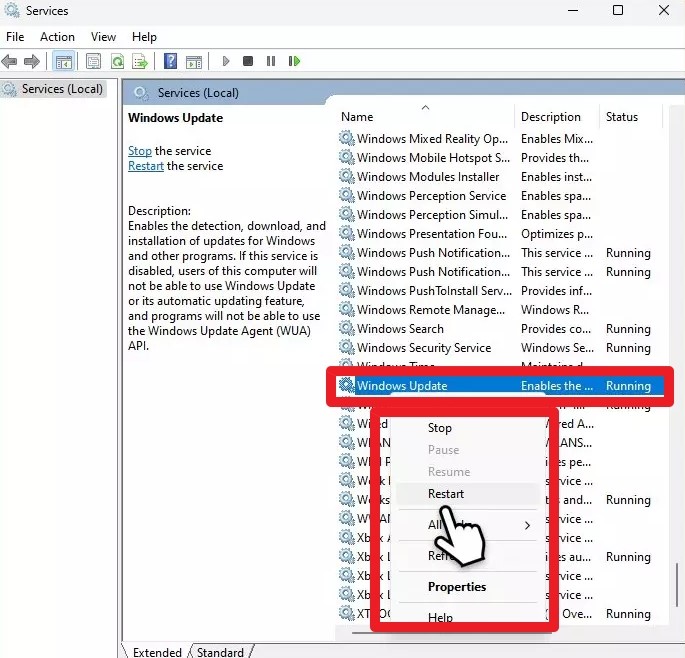Switch to the Extended tab

[x=157, y=651]
